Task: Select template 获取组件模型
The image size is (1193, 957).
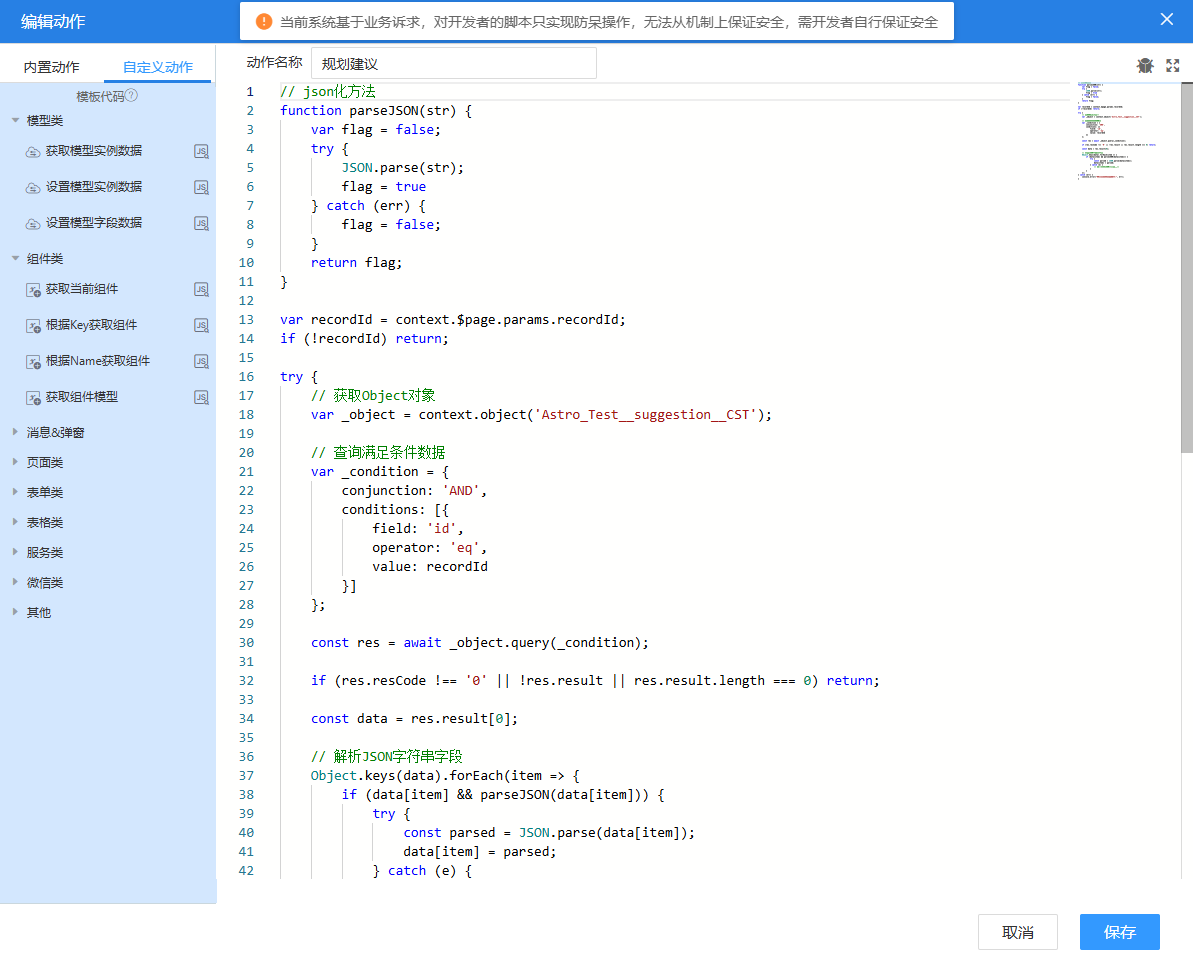Action: [x=81, y=396]
